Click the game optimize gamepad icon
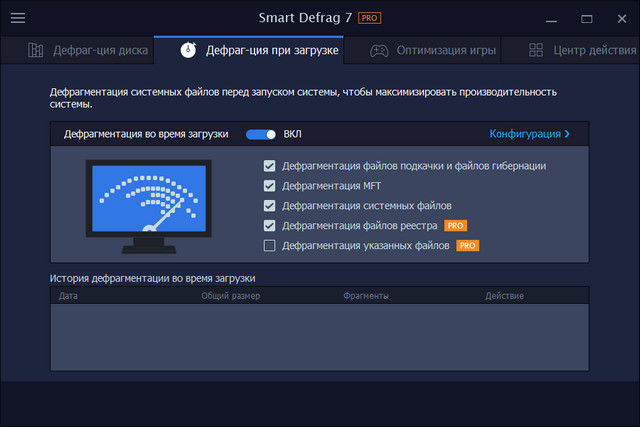The width and height of the screenshot is (640, 427). (x=379, y=50)
